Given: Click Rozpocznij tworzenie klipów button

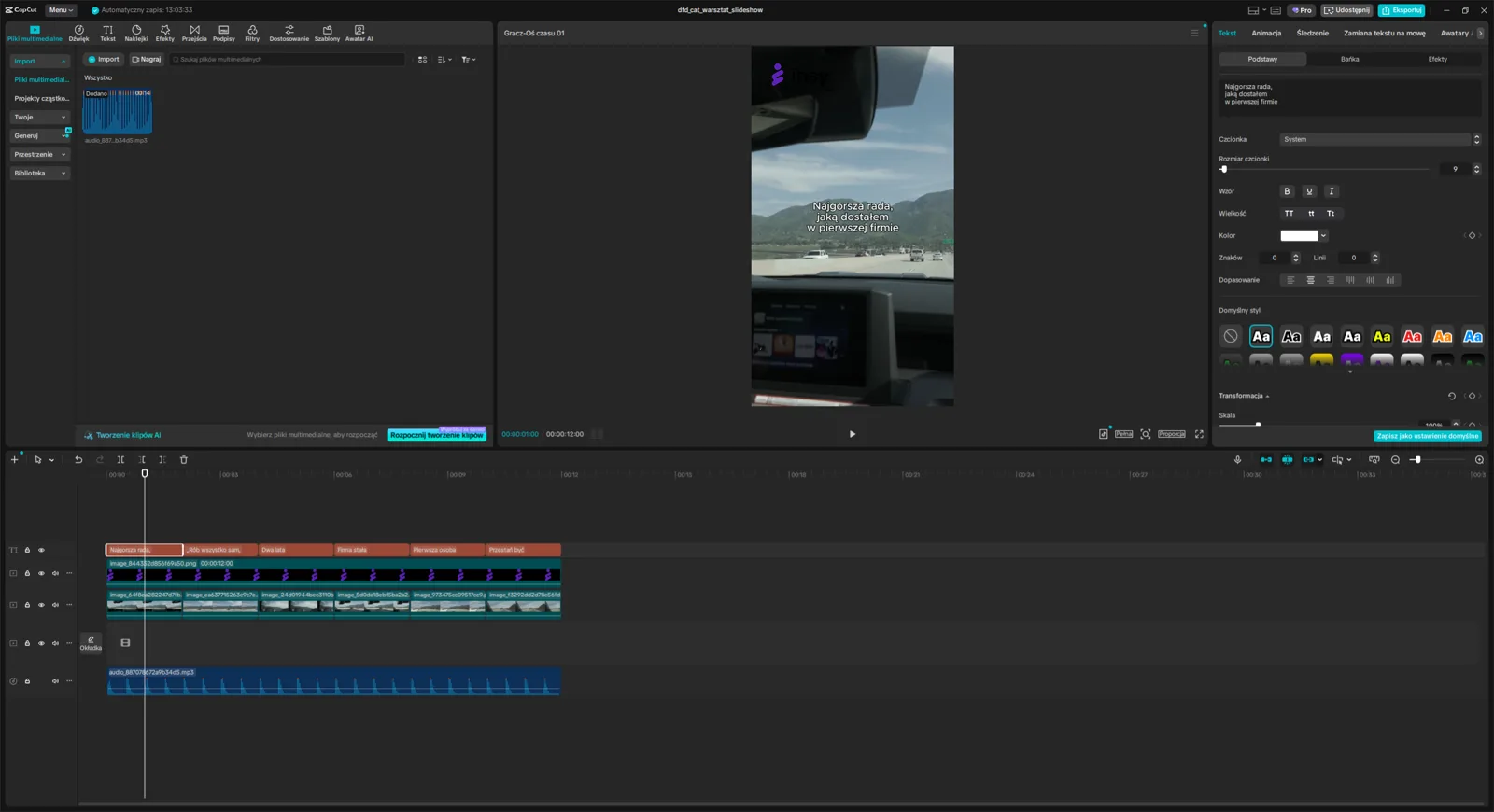Looking at the screenshot, I should tap(436, 435).
